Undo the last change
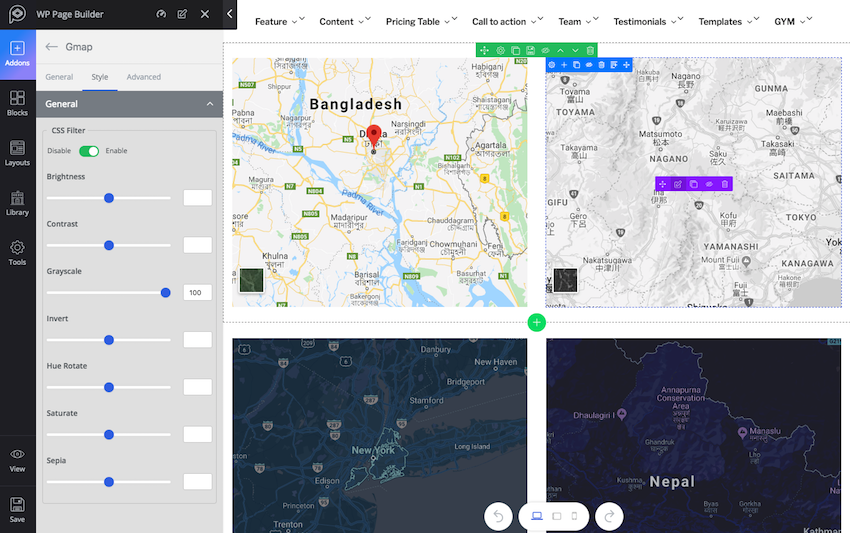This screenshot has width=850, height=533. pyautogui.click(x=498, y=517)
